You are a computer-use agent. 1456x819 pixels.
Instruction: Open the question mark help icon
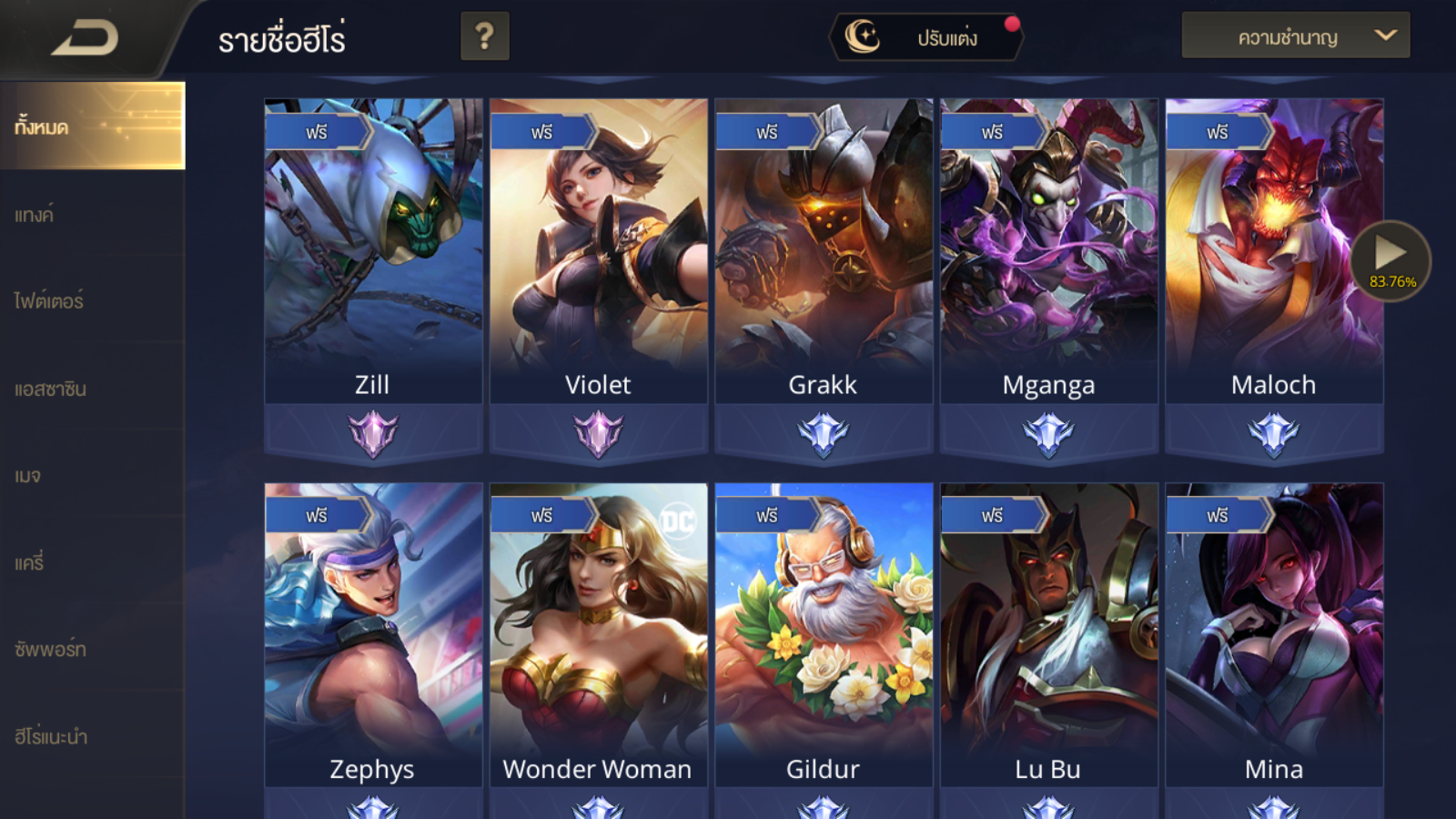click(484, 36)
